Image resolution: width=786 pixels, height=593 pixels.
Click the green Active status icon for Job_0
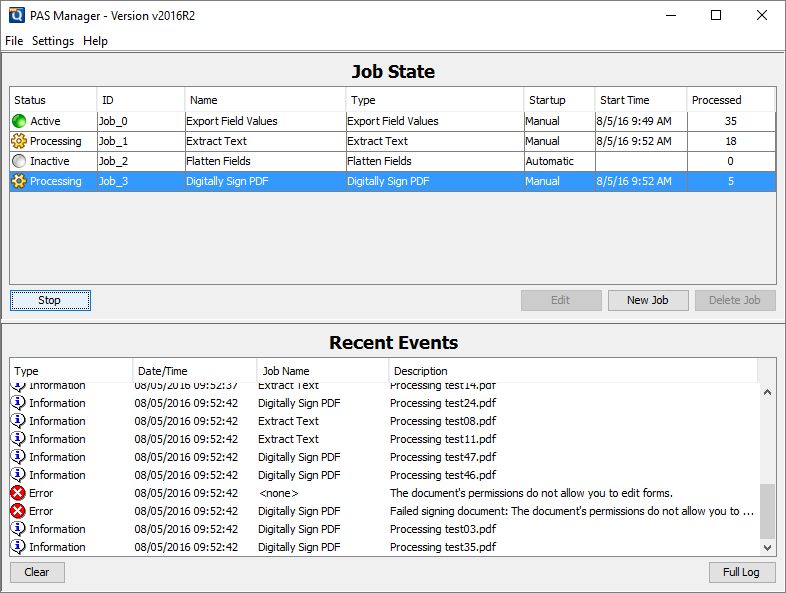coord(19,121)
